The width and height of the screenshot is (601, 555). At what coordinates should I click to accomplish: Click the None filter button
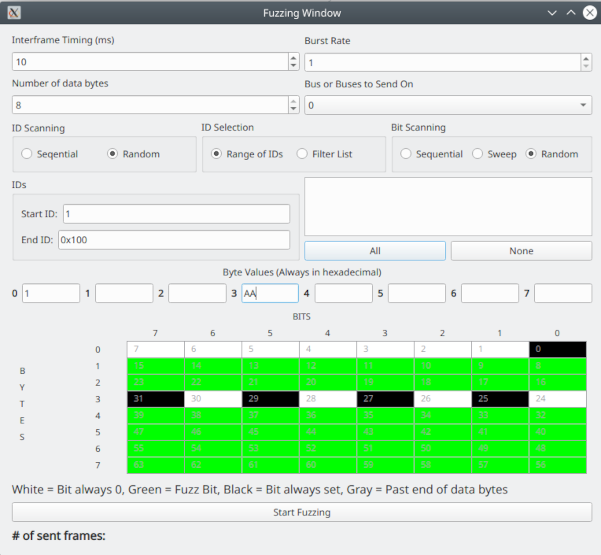[x=521, y=251]
